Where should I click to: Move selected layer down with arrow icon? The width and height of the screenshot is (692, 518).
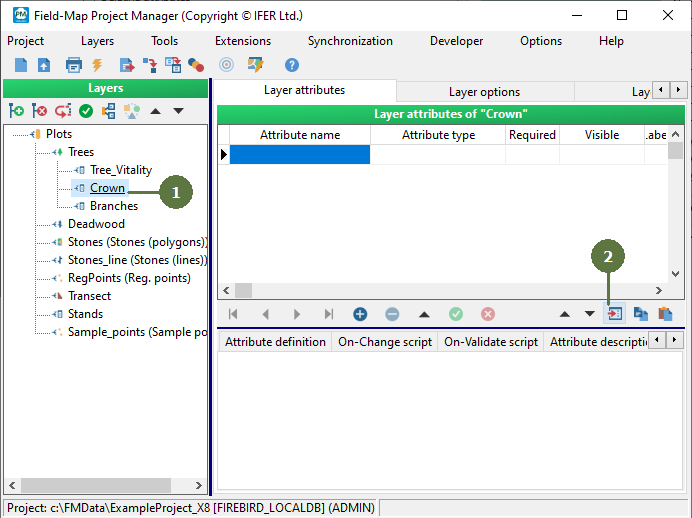tap(179, 111)
